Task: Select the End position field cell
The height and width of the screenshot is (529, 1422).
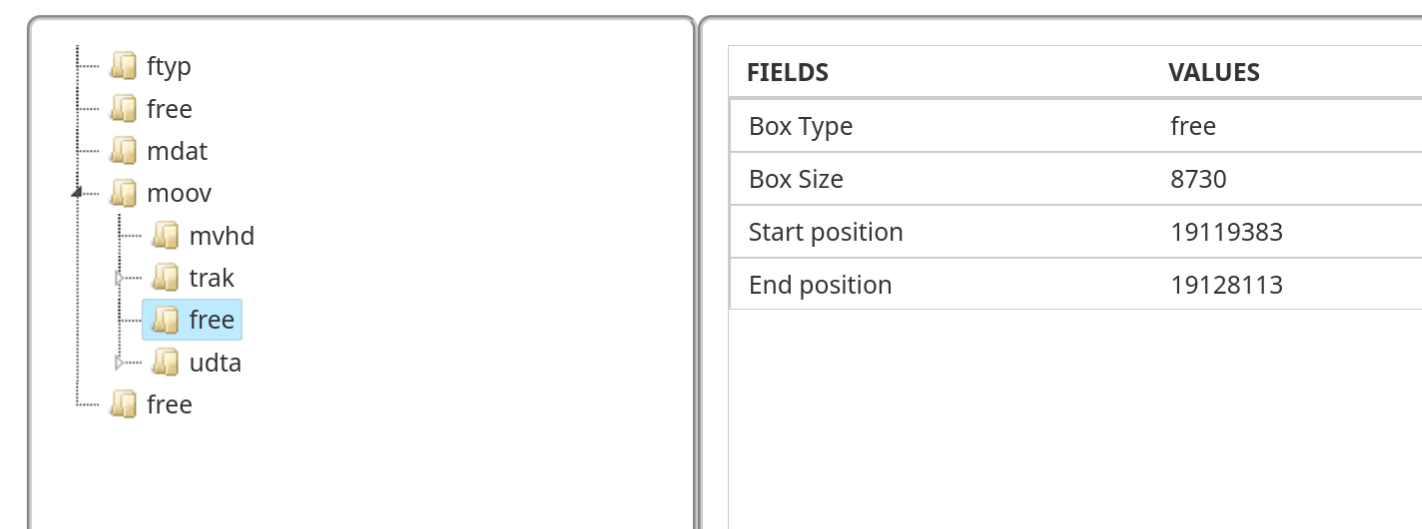Action: 820,286
